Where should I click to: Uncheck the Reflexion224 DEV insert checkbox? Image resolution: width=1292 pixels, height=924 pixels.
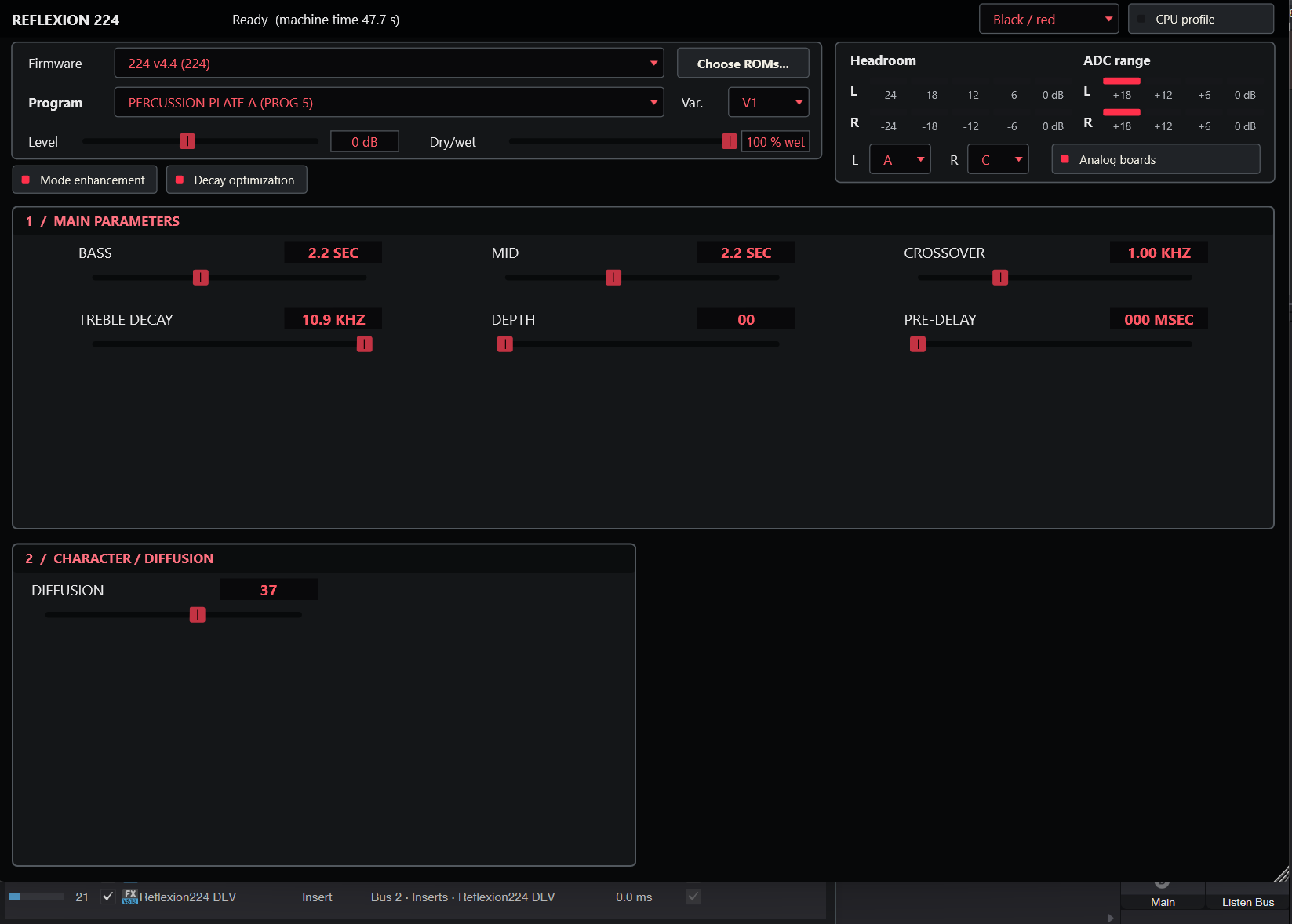point(108,897)
